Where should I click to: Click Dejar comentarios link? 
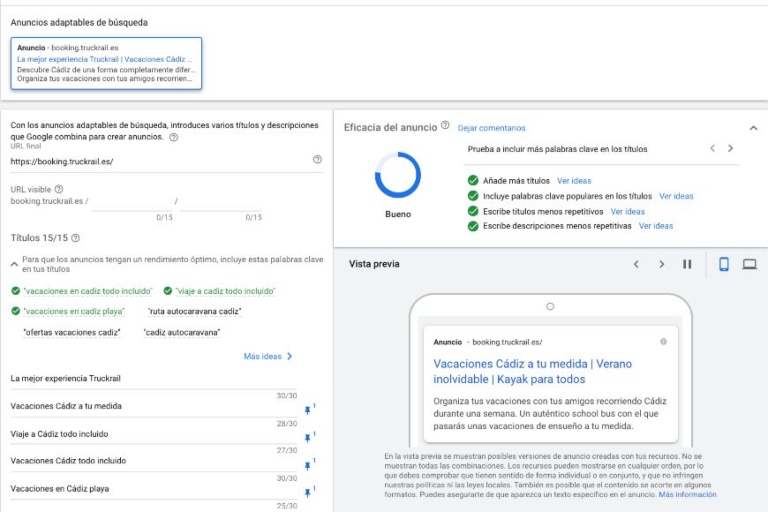pos(491,128)
